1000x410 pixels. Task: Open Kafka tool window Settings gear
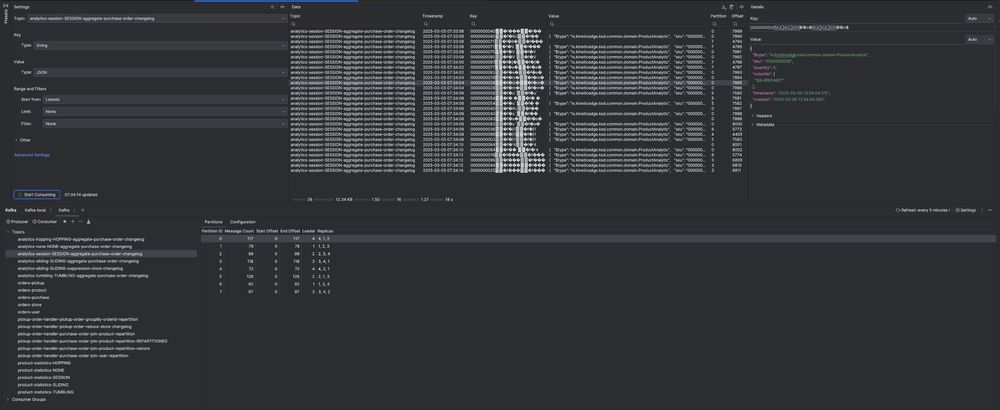point(966,210)
